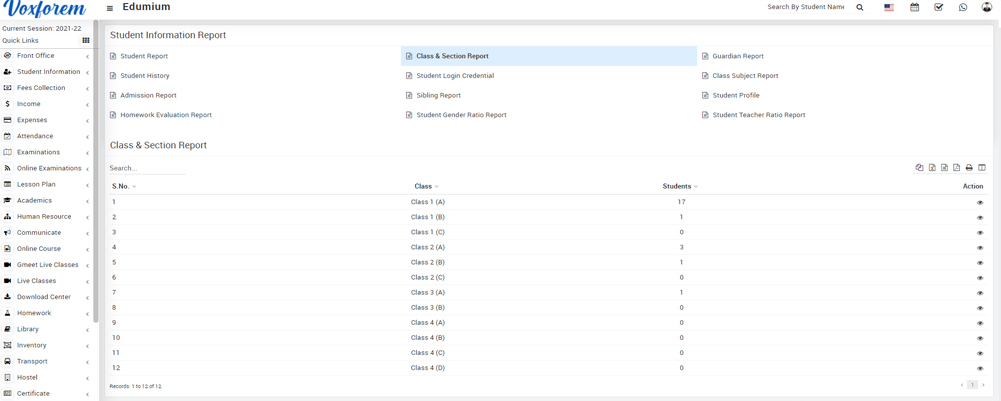Open the task checklist icon
The height and width of the screenshot is (401, 1001).
pos(938,7)
